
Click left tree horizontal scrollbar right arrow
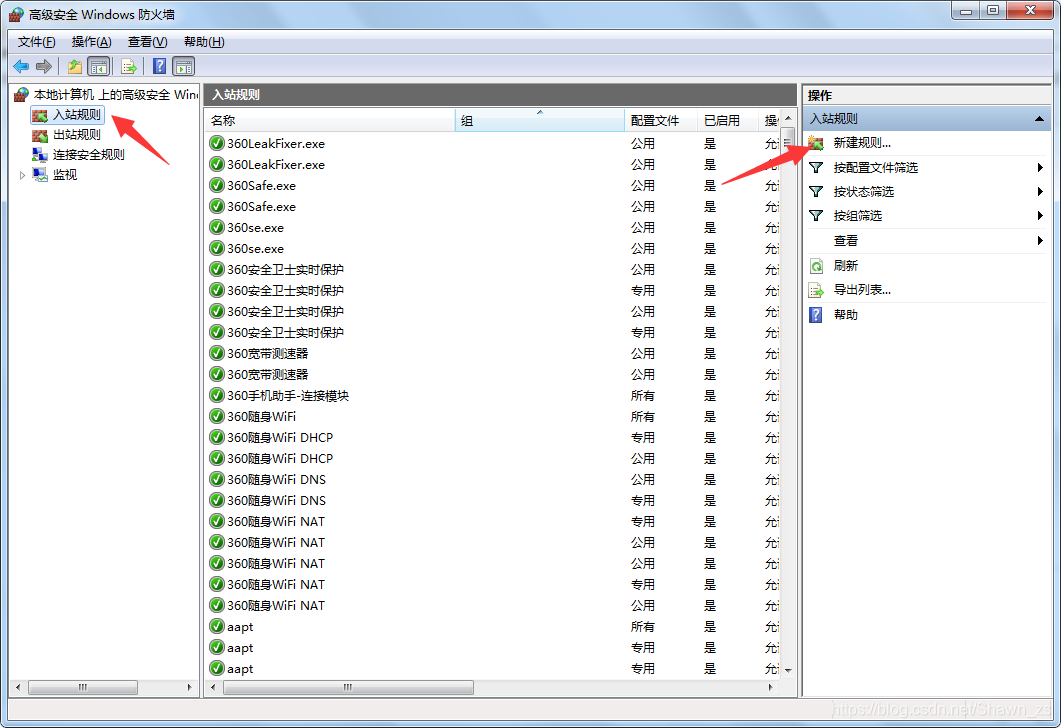click(x=189, y=687)
